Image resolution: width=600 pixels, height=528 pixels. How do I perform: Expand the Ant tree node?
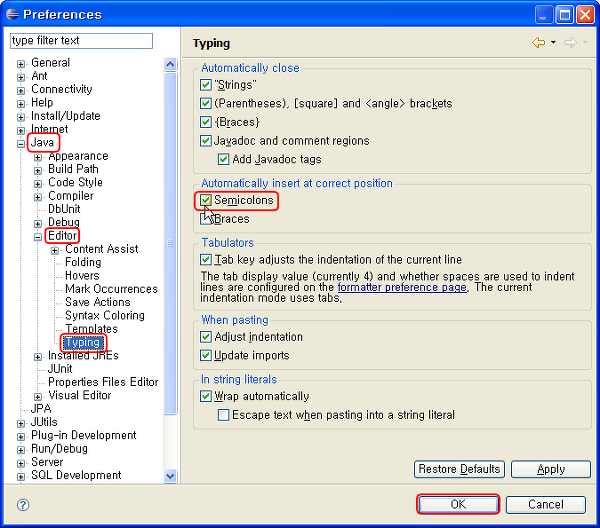click(21, 77)
